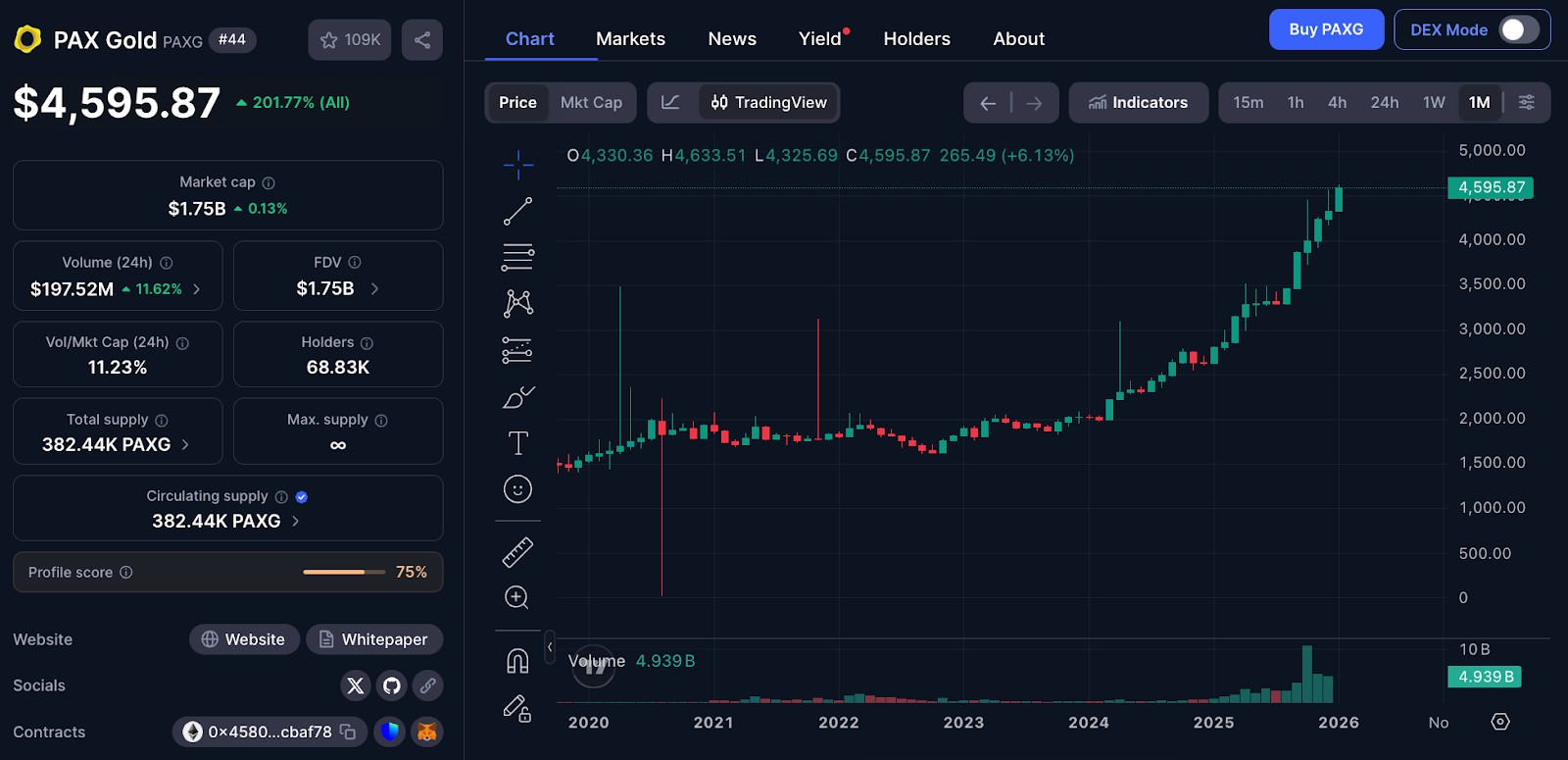Select the XABCD pattern tool

(x=517, y=303)
